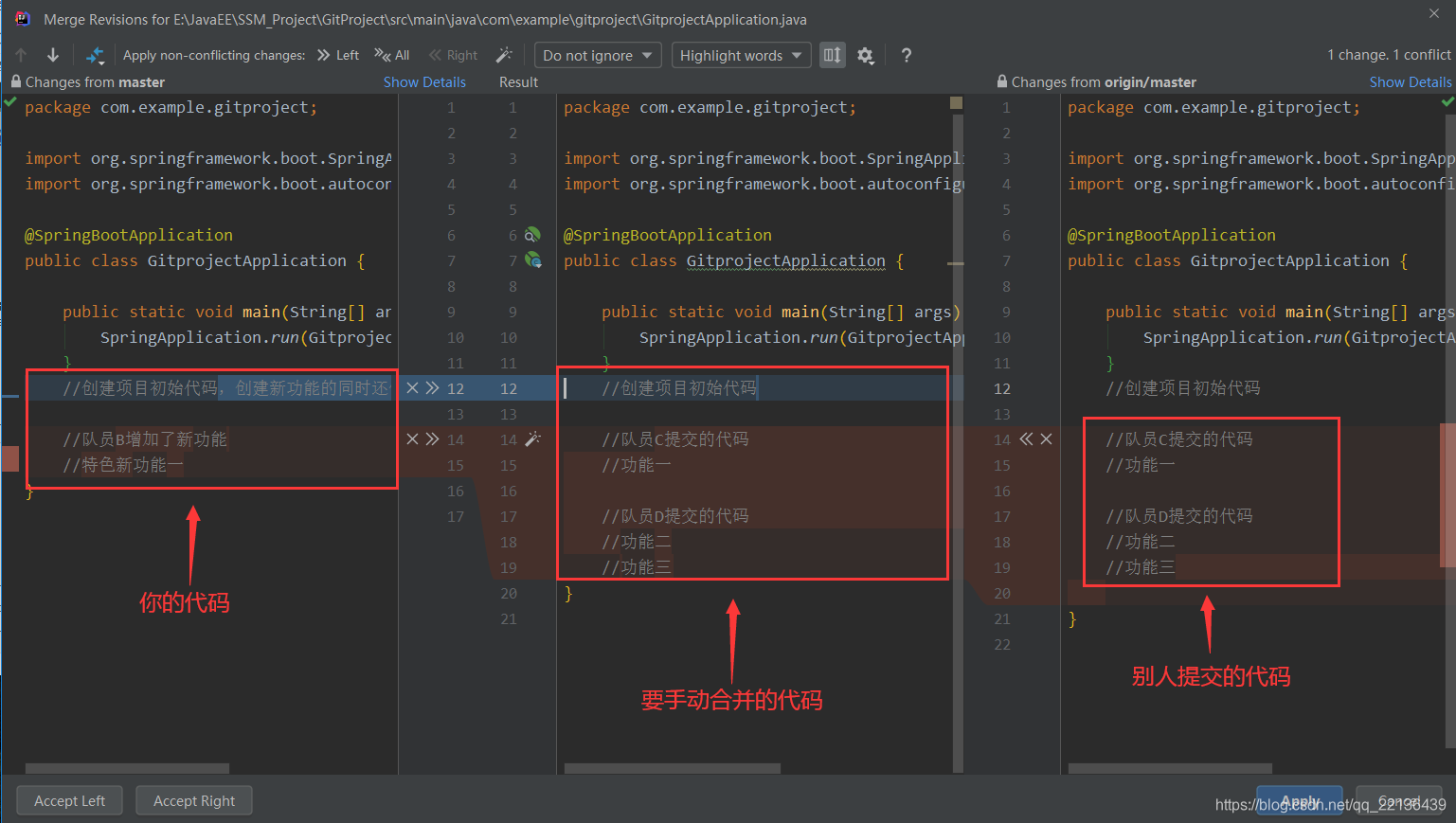Click '1 change. 1 conflict' status text
Viewport: 1456px width, 823px height.
click(1389, 55)
